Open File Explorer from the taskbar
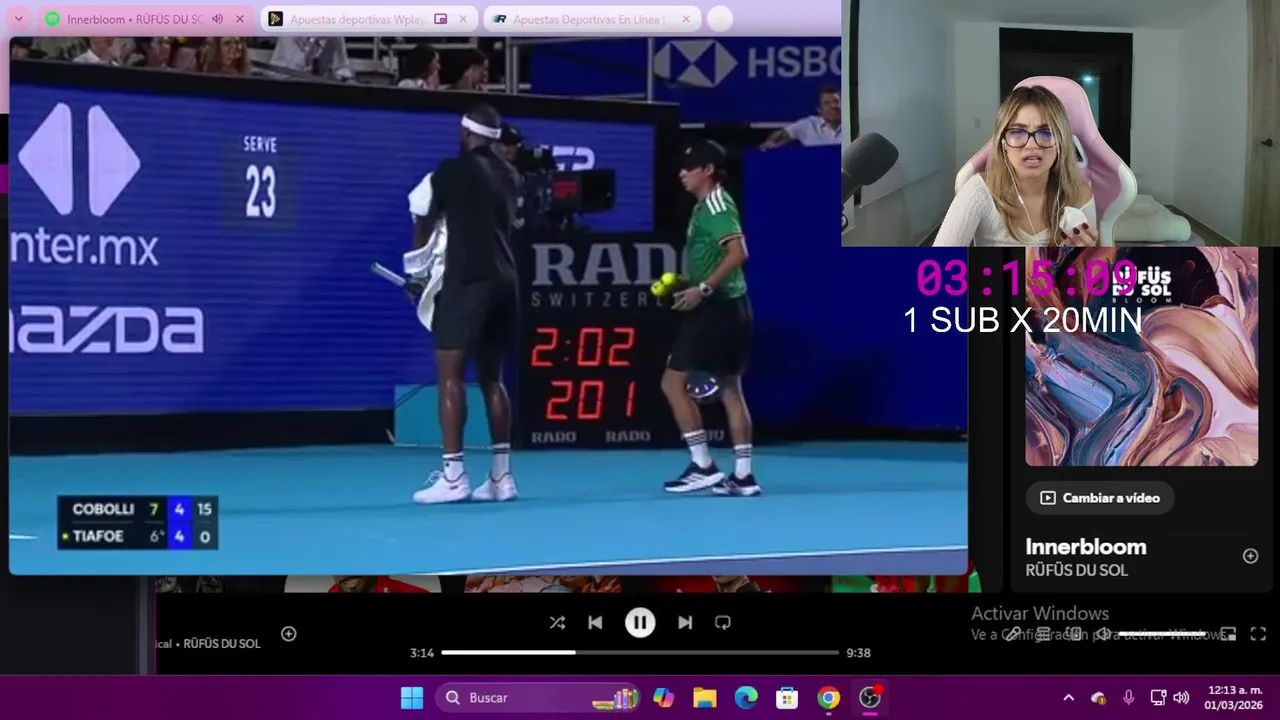 pyautogui.click(x=705, y=698)
